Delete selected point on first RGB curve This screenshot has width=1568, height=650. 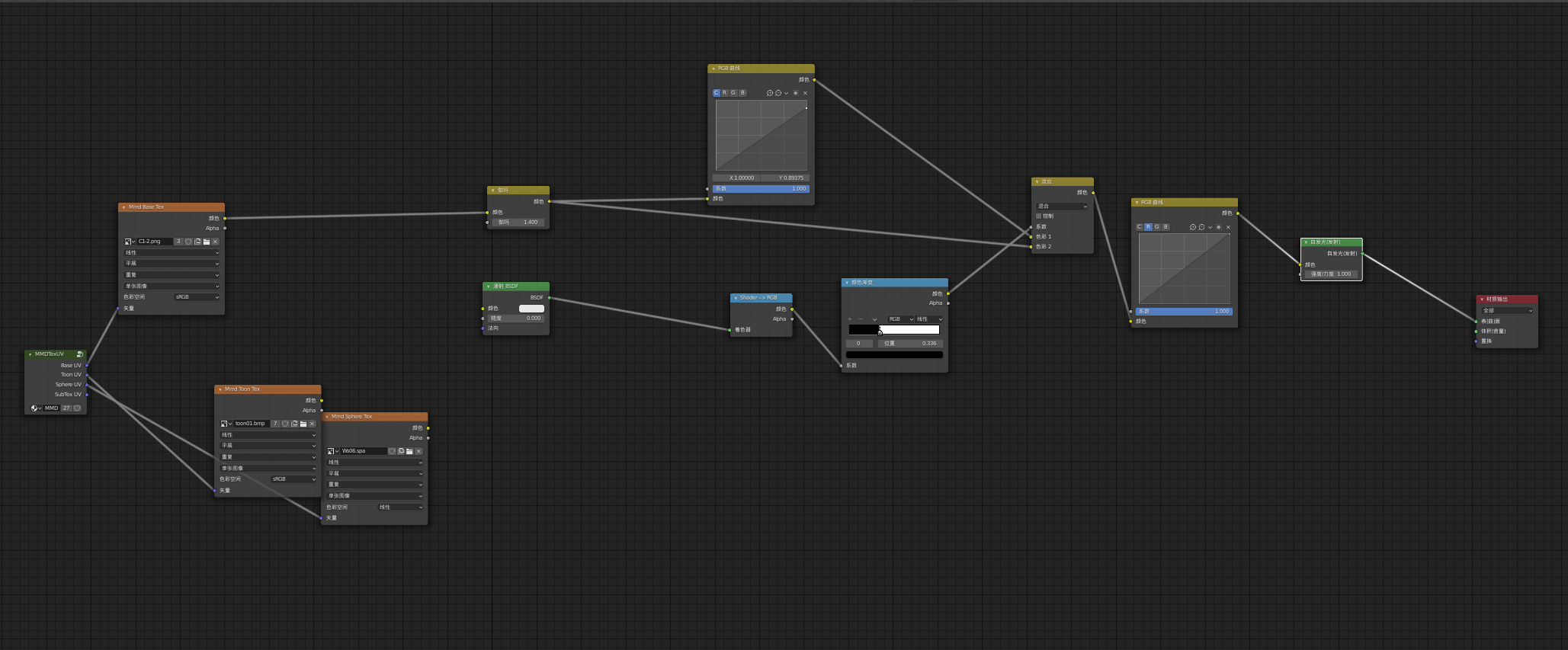pos(805,93)
